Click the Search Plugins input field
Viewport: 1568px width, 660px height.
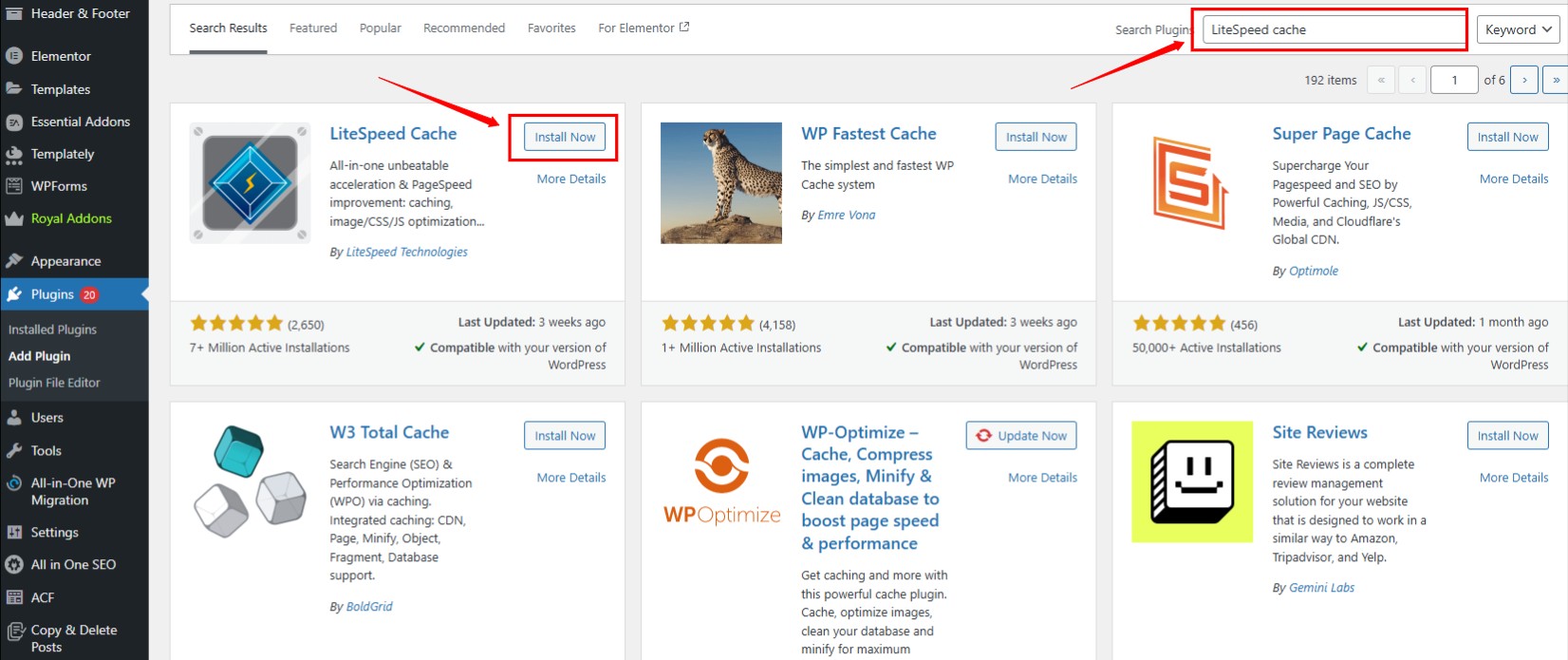tap(1335, 29)
